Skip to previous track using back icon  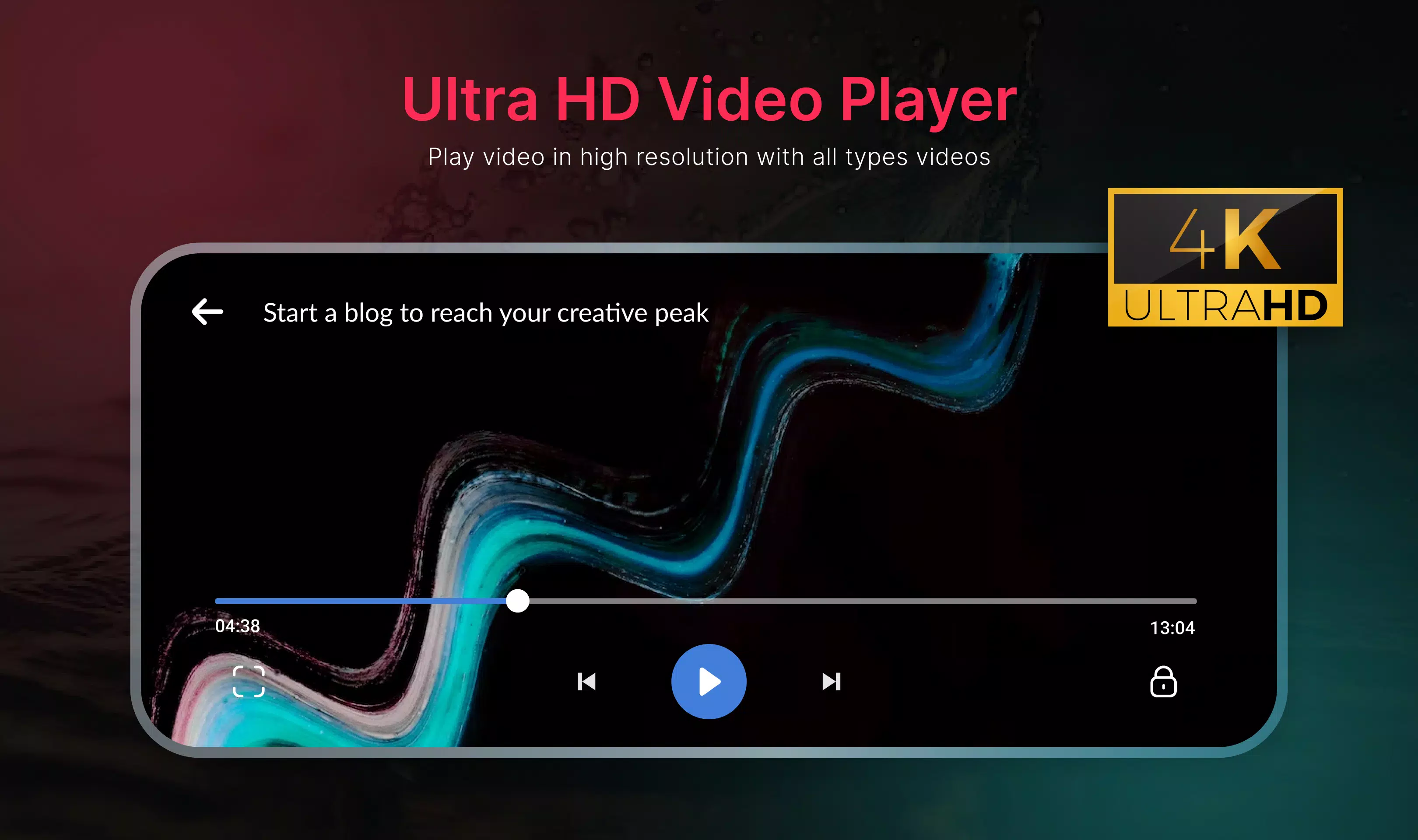[587, 681]
